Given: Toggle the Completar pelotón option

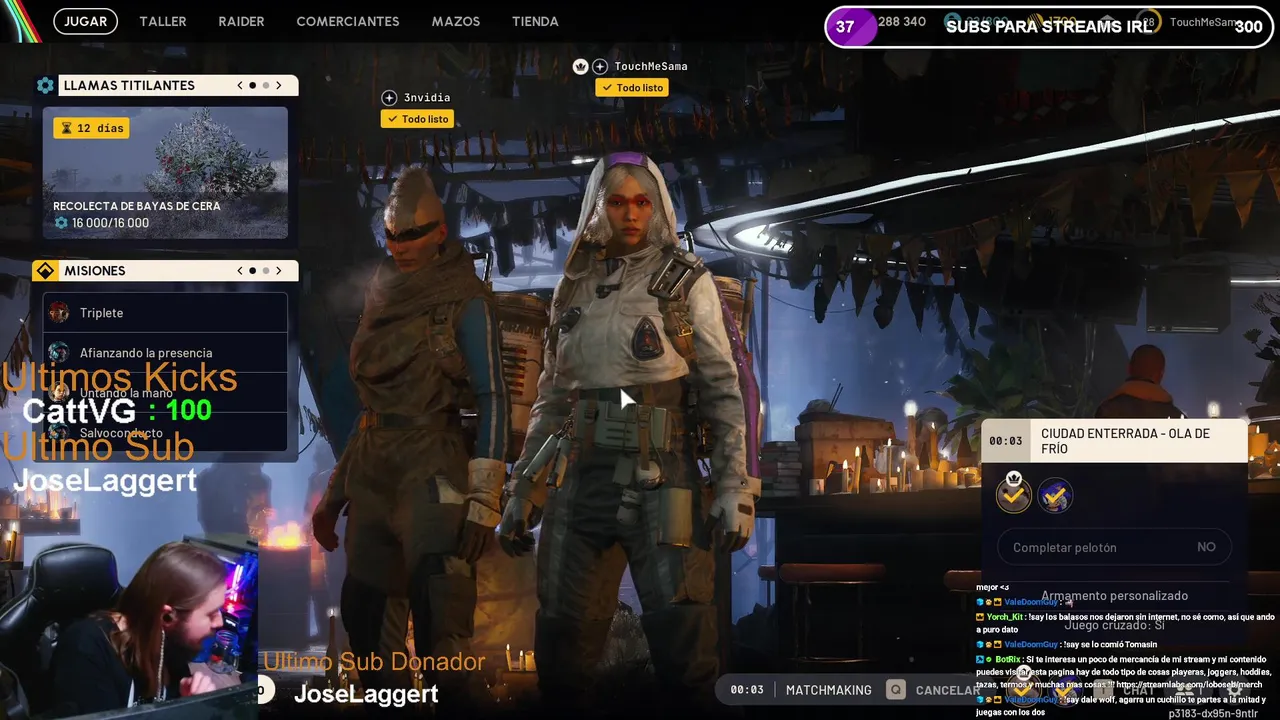Looking at the screenshot, I should coord(1115,547).
